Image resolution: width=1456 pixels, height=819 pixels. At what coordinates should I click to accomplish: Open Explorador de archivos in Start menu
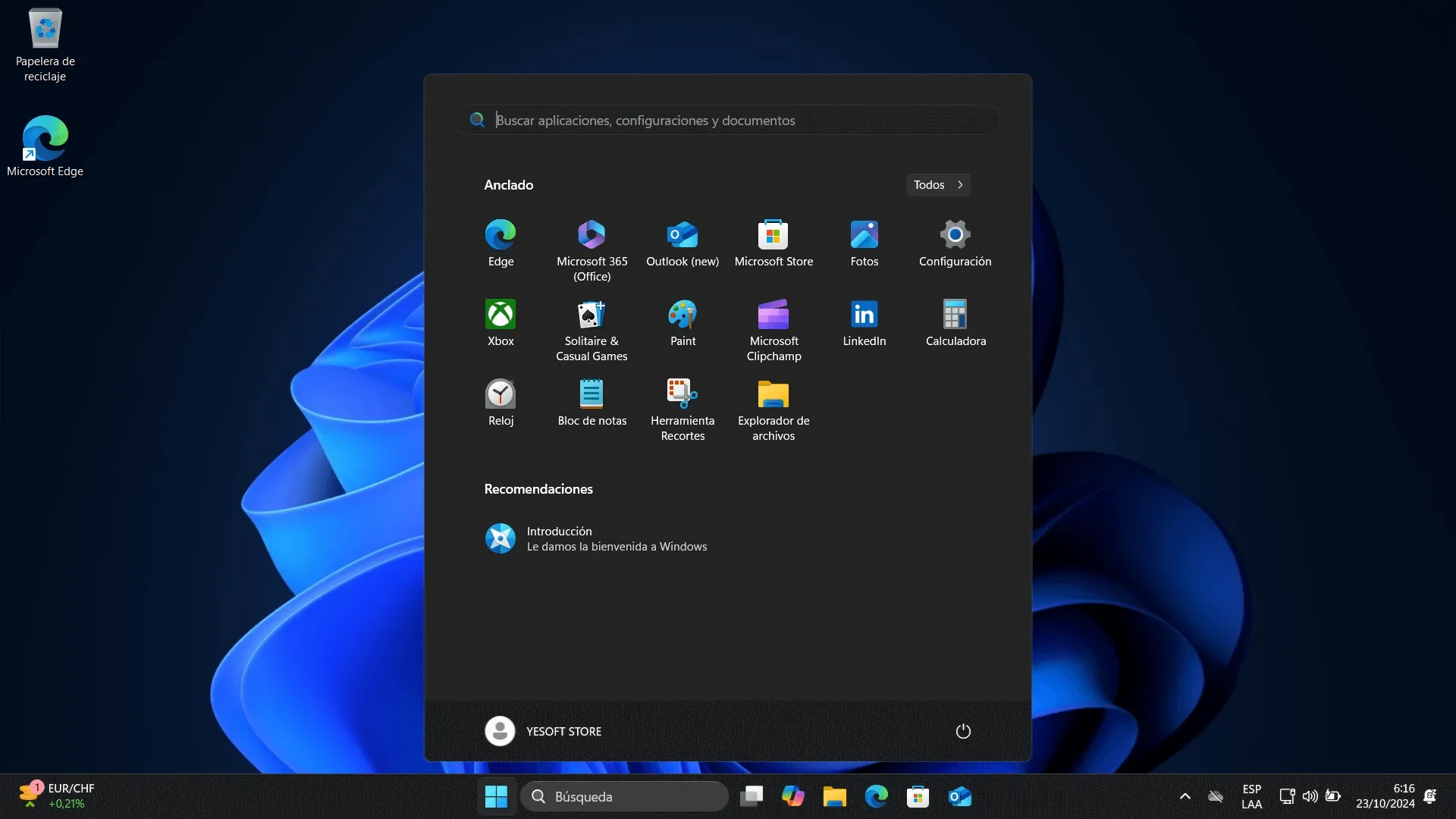pos(773,409)
